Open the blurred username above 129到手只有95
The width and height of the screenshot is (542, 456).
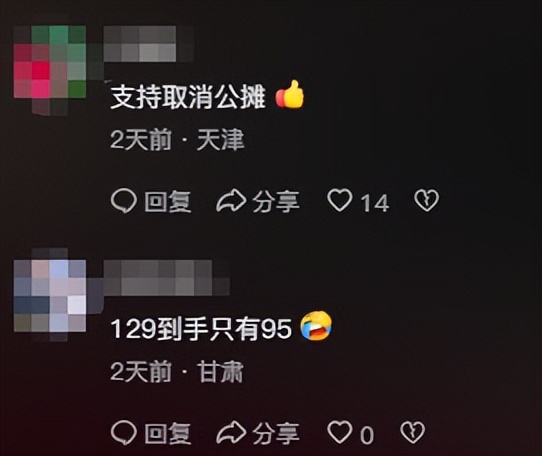coord(166,279)
